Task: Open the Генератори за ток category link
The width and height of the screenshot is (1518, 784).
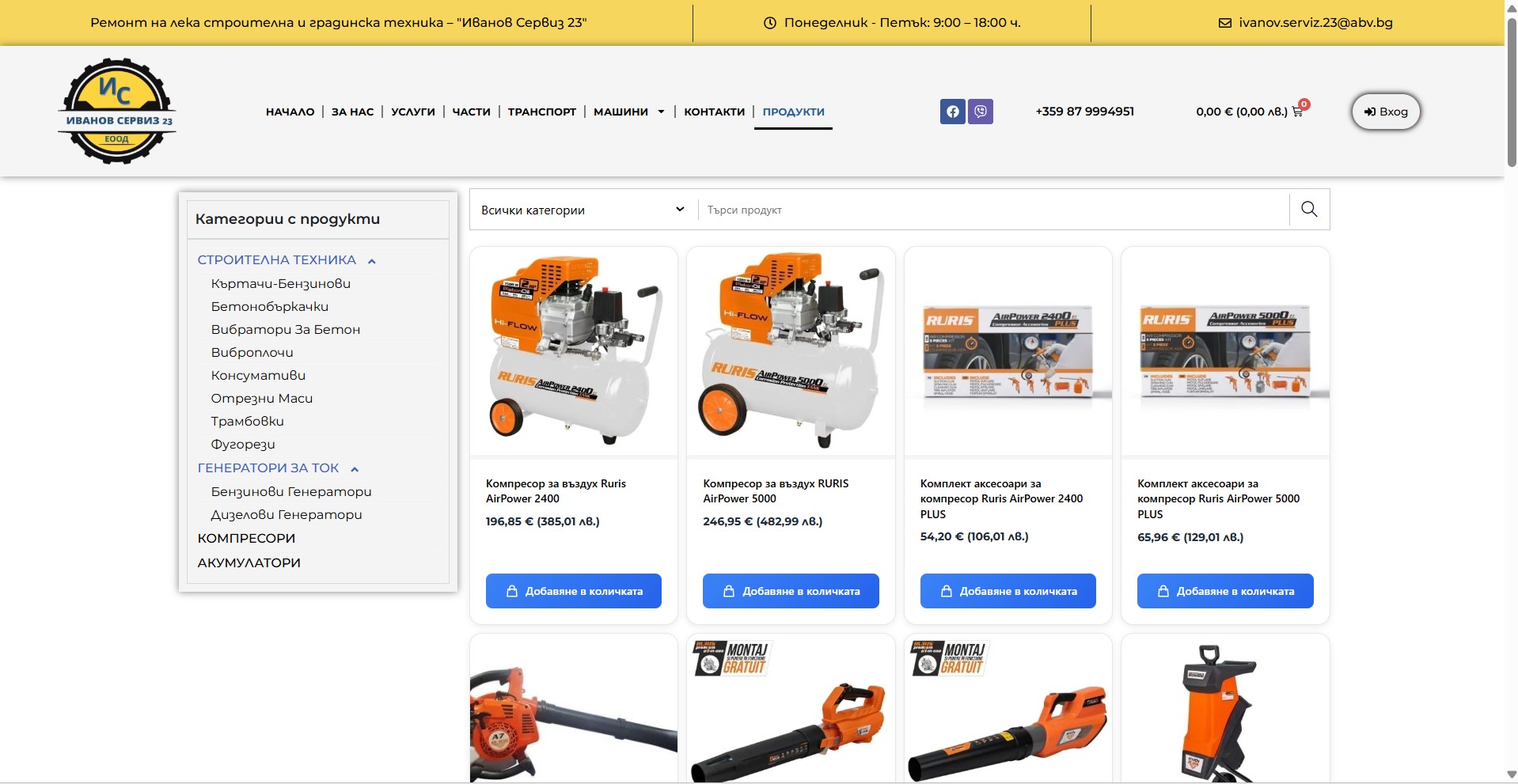Action: tap(268, 468)
